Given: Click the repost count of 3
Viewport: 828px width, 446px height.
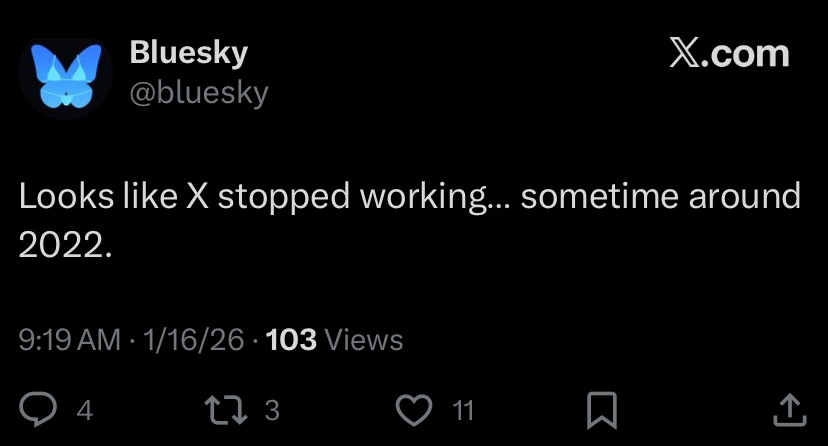Looking at the screenshot, I should pos(271,410).
